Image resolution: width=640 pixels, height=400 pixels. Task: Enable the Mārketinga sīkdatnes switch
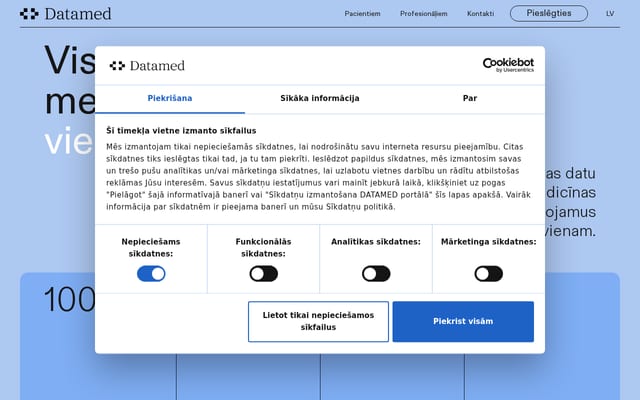pyautogui.click(x=489, y=273)
